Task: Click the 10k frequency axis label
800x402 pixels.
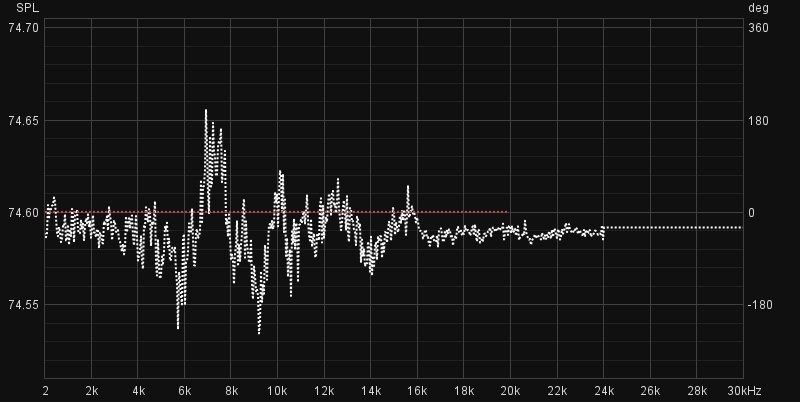Action: tap(277, 391)
